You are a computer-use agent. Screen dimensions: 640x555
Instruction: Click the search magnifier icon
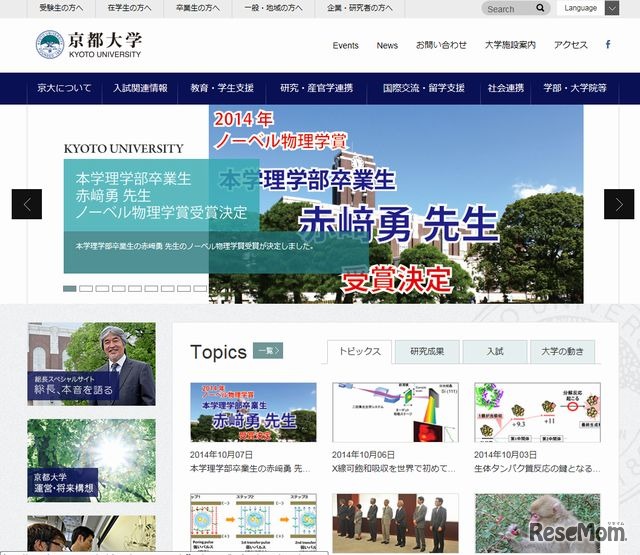pos(540,8)
